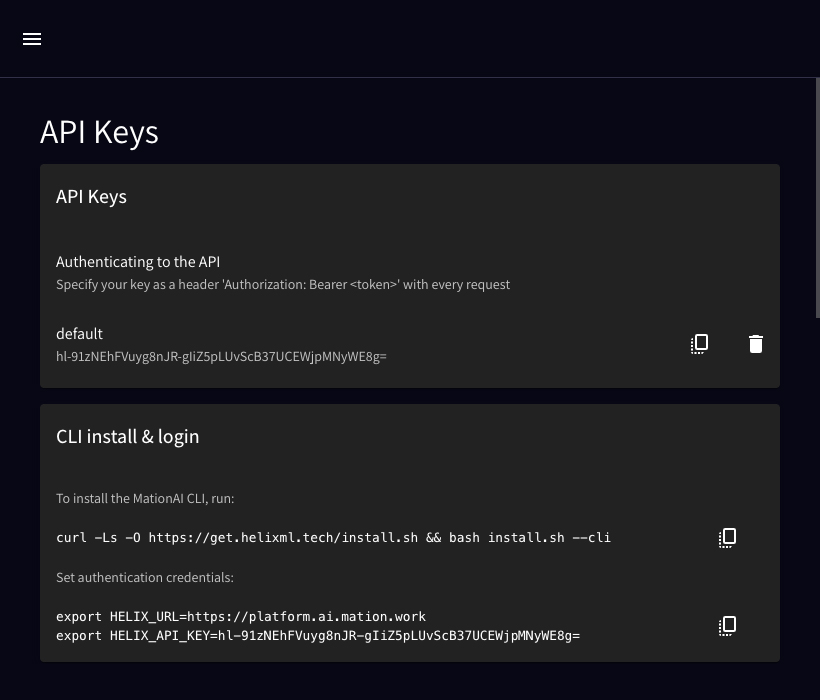Click the get.helixml.tech install URL
Screen dimensions: 820x700
pyautogui.click(x=283, y=537)
